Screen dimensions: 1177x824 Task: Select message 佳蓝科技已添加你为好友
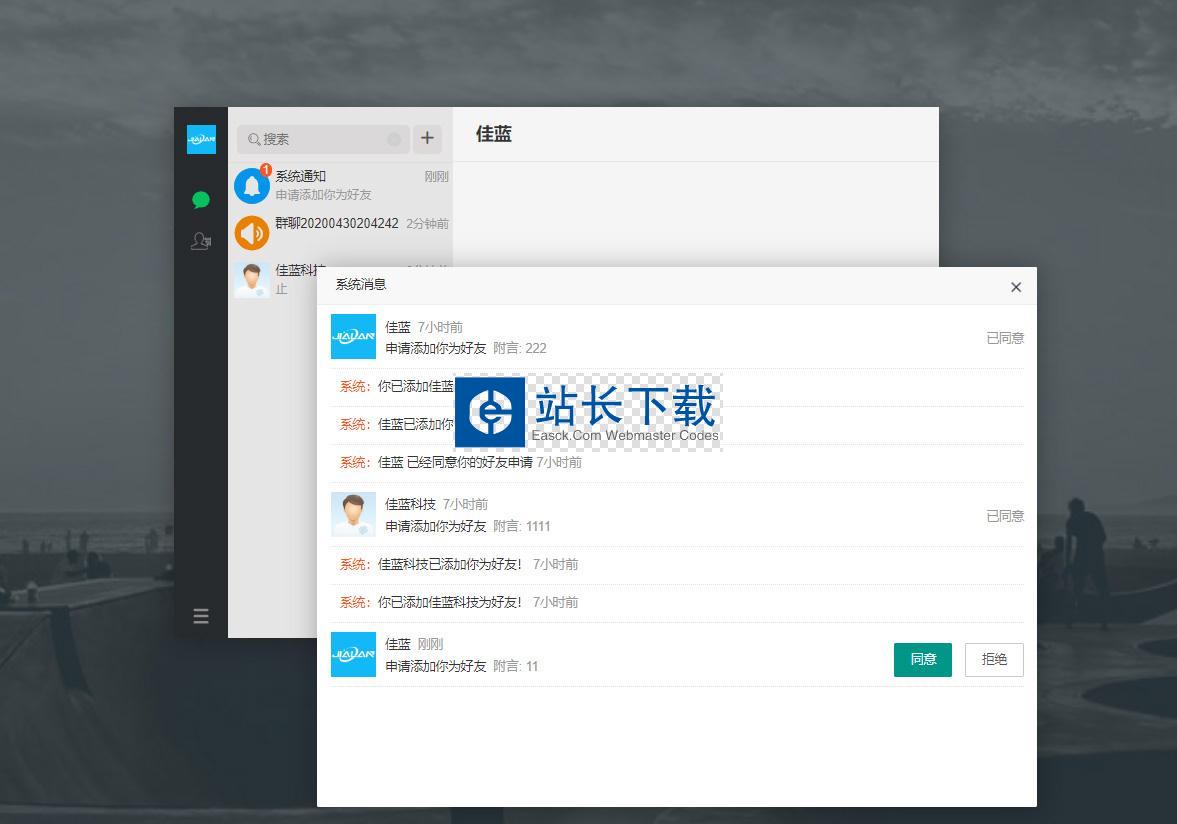tap(449, 564)
